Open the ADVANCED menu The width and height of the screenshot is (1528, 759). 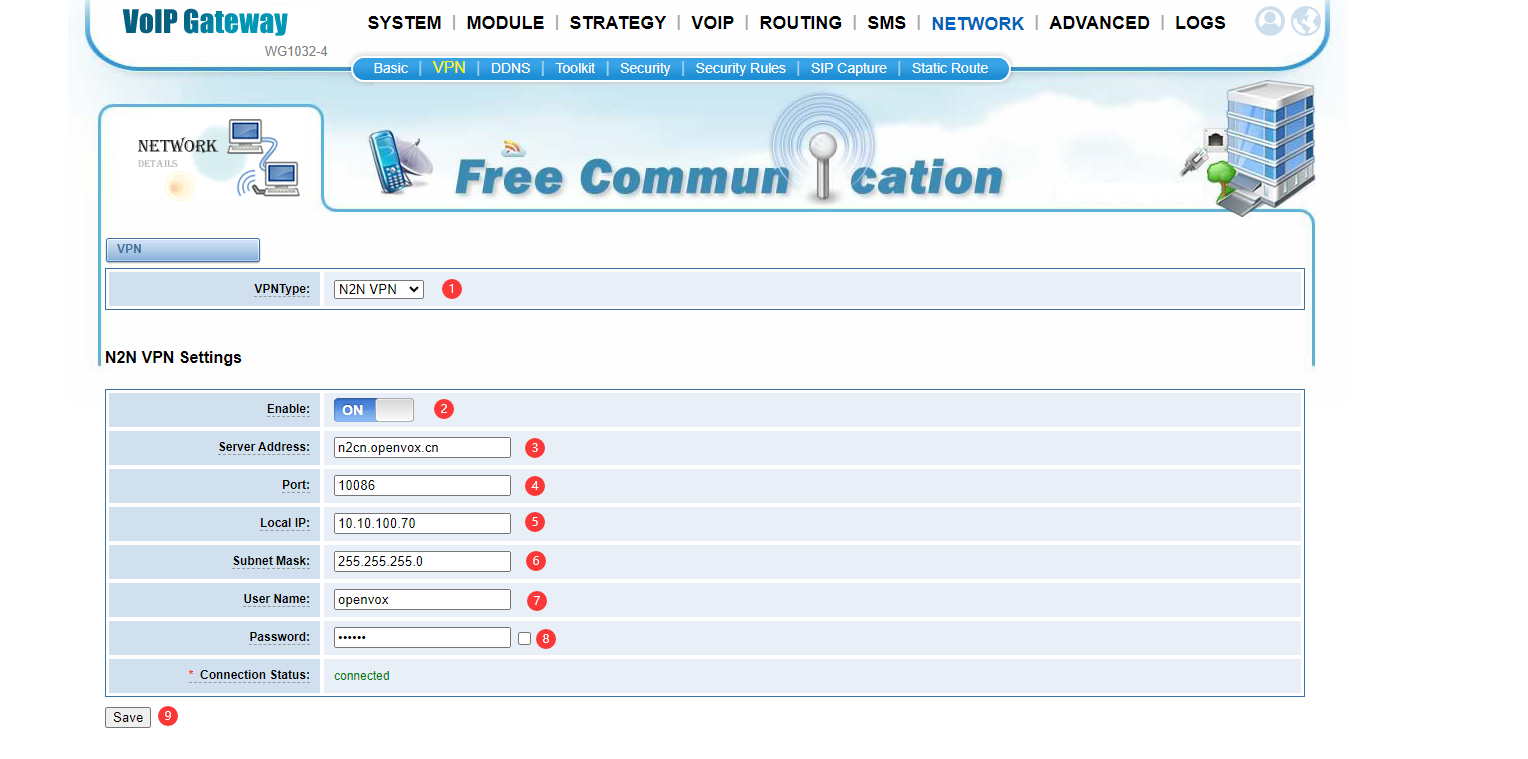point(1100,22)
